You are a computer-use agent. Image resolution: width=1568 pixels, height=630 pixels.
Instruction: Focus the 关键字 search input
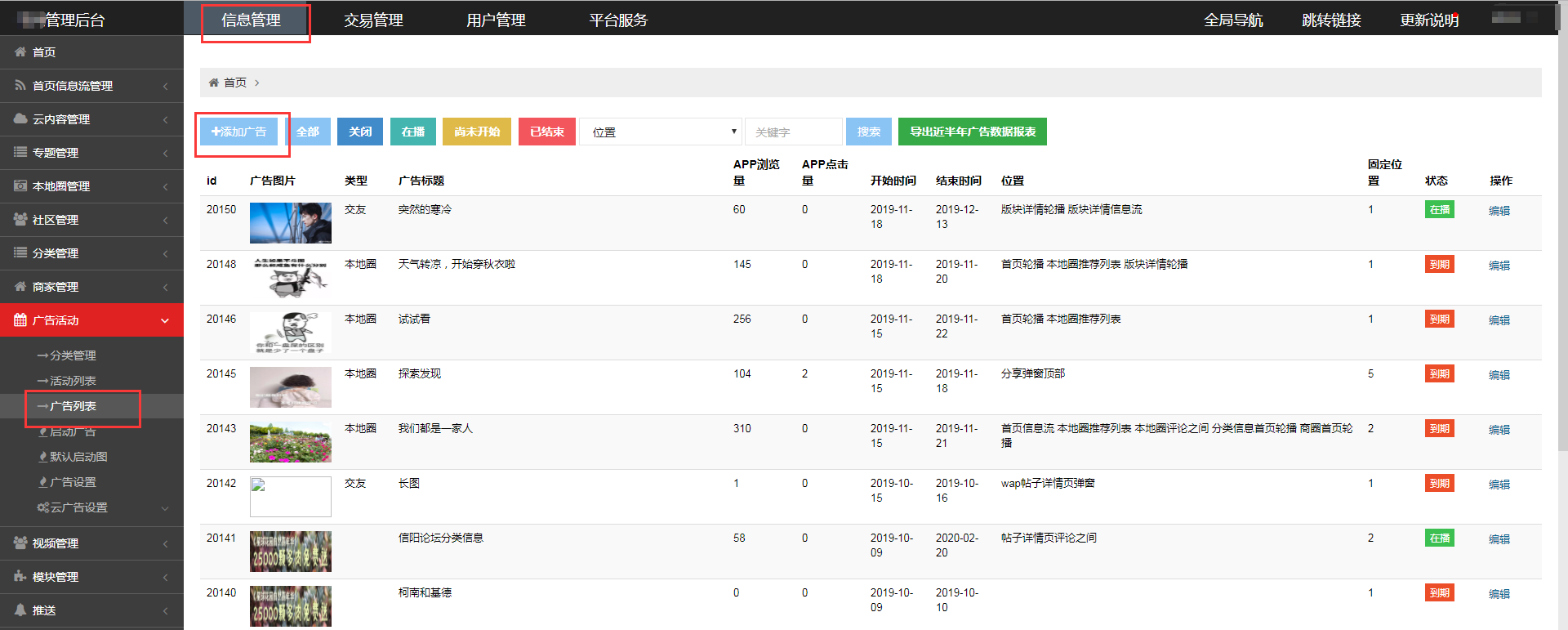(794, 132)
